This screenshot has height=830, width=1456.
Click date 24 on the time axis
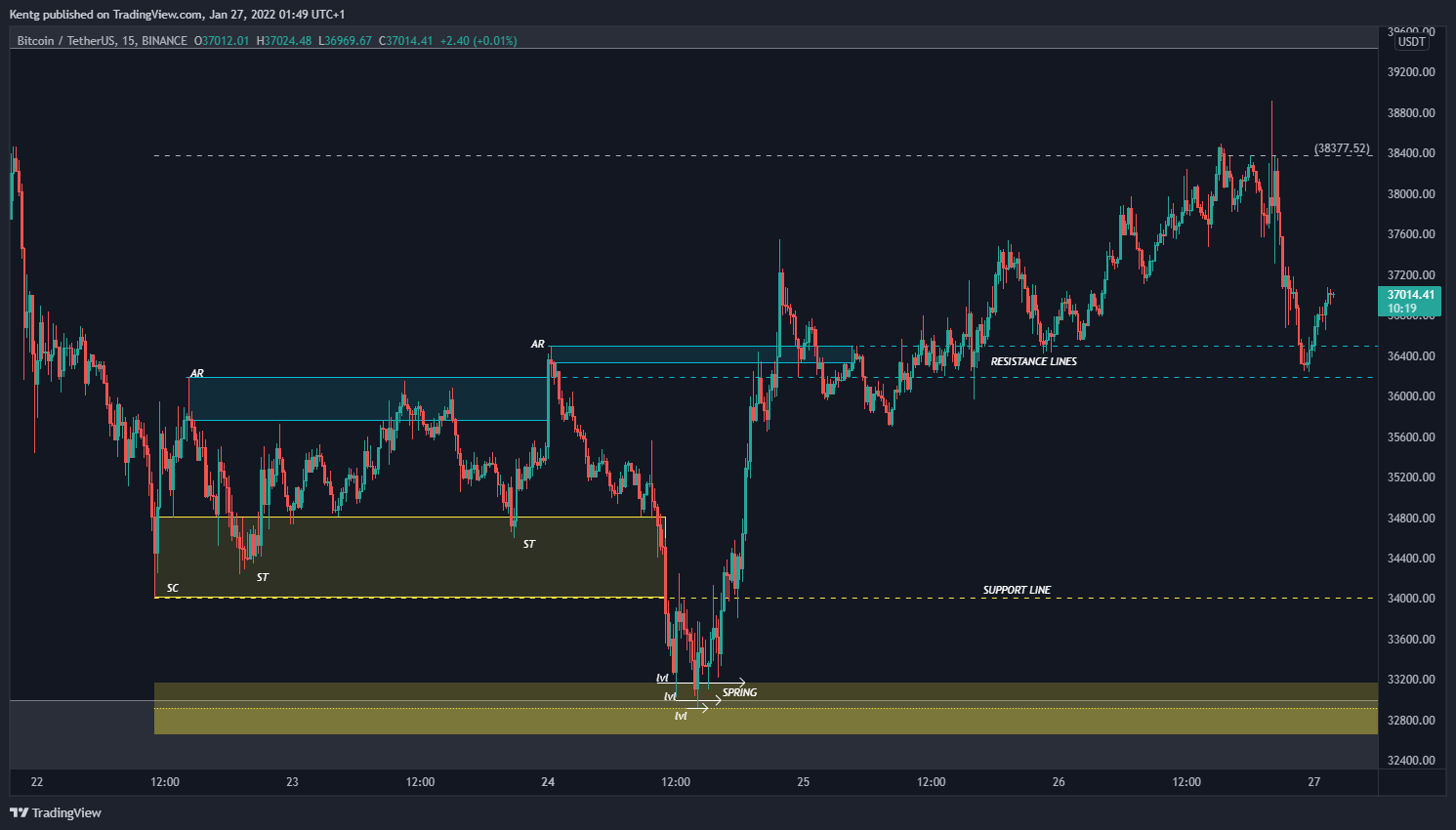(x=548, y=782)
